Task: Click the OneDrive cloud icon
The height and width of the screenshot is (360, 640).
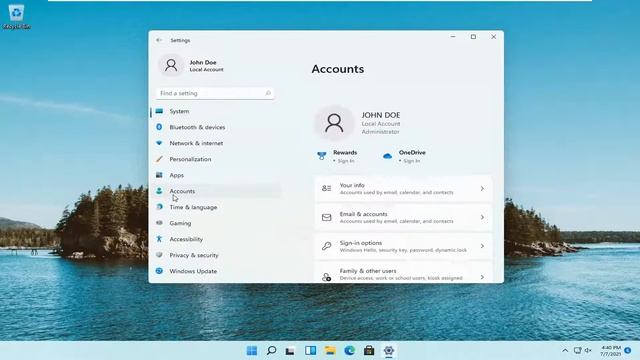Action: pyautogui.click(x=387, y=156)
